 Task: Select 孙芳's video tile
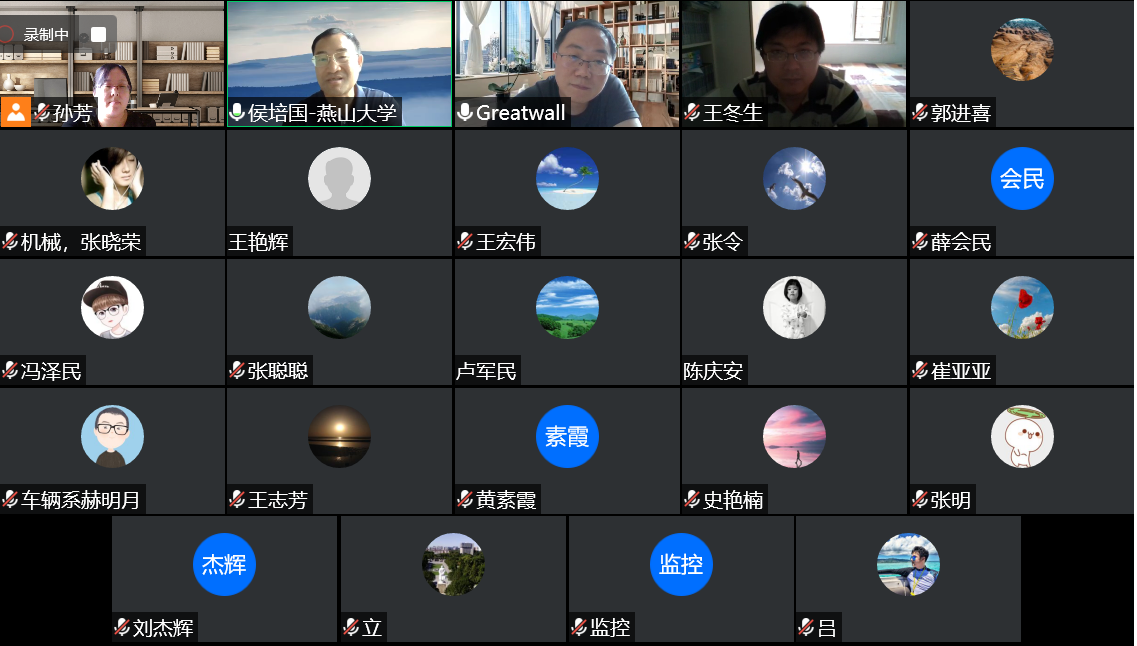pyautogui.click(x=112, y=64)
